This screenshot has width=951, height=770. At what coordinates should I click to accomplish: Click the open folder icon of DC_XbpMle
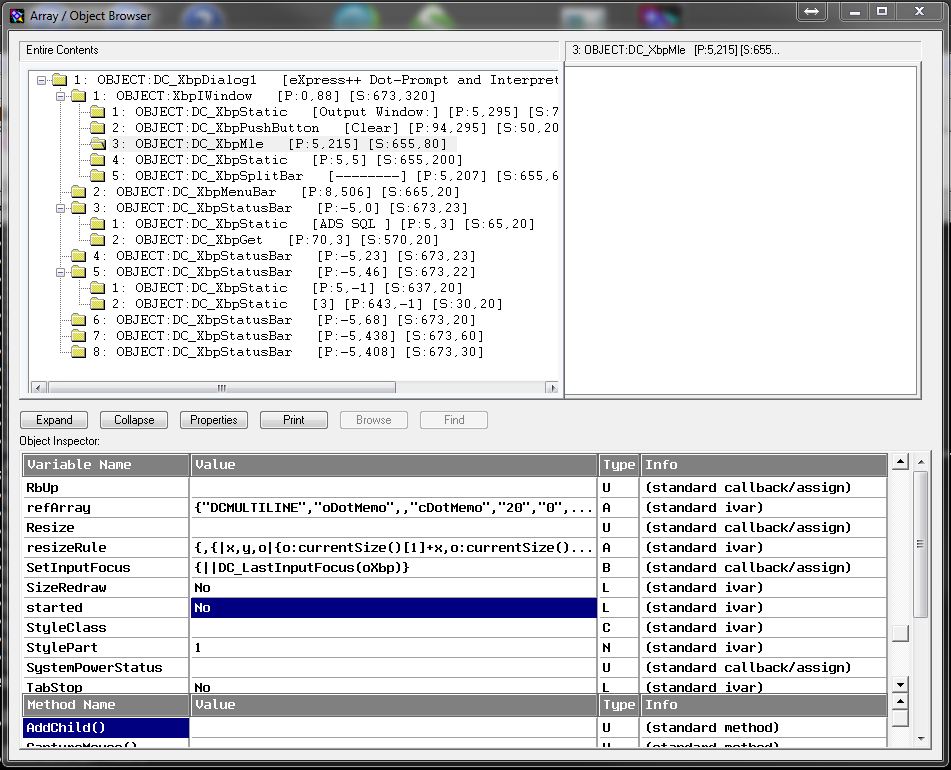tap(97, 144)
